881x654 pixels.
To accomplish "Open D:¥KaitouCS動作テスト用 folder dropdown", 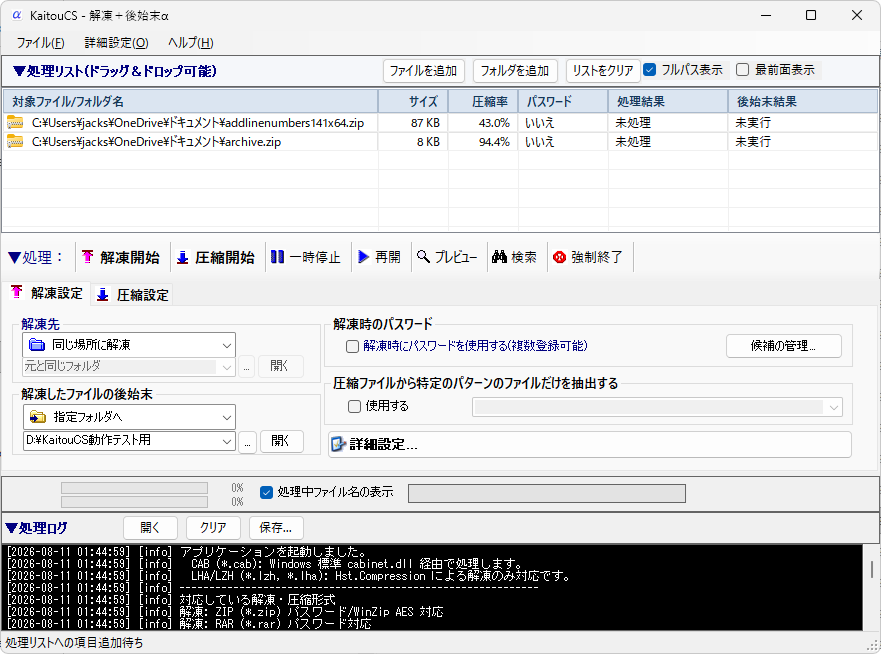I will [x=129, y=440].
